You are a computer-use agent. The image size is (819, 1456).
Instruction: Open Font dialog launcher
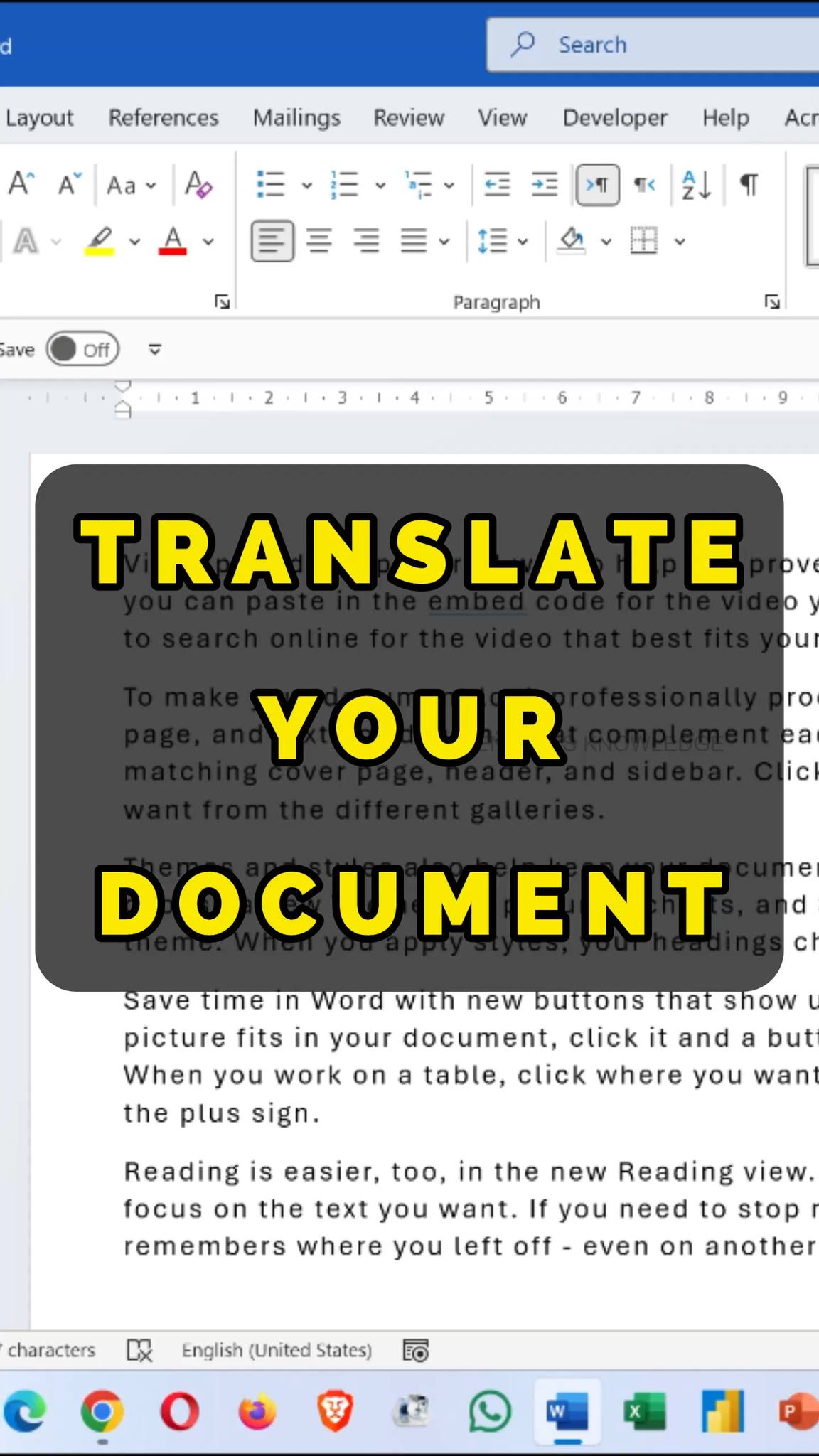point(223,302)
